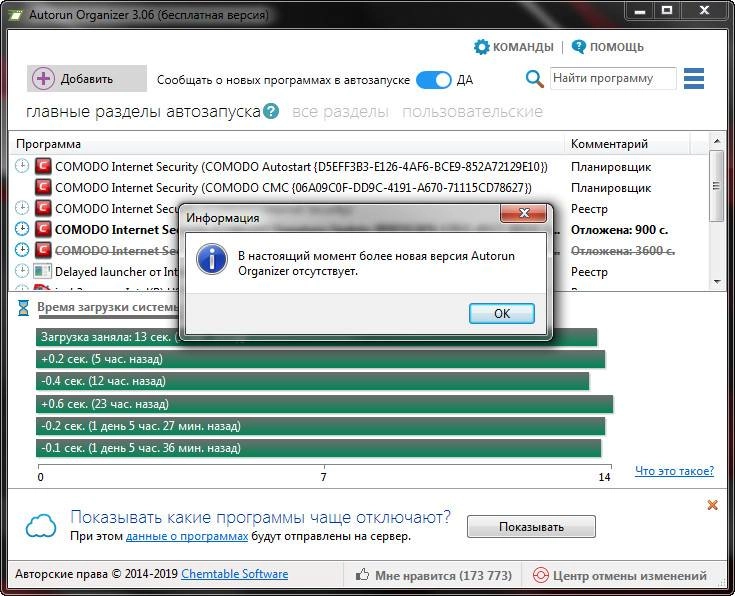Focus the Найти программу search field

pyautogui.click(x=613, y=78)
